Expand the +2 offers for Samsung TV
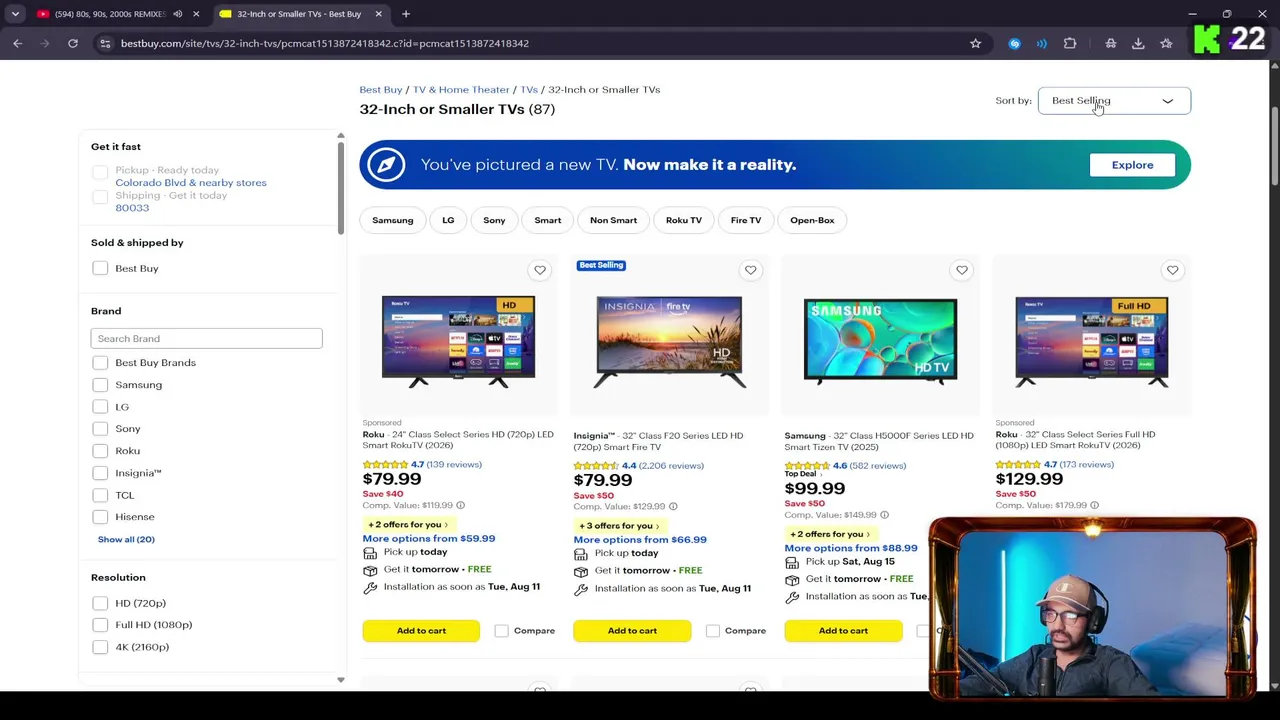Viewport: 1280px width, 720px height. pyautogui.click(x=829, y=534)
